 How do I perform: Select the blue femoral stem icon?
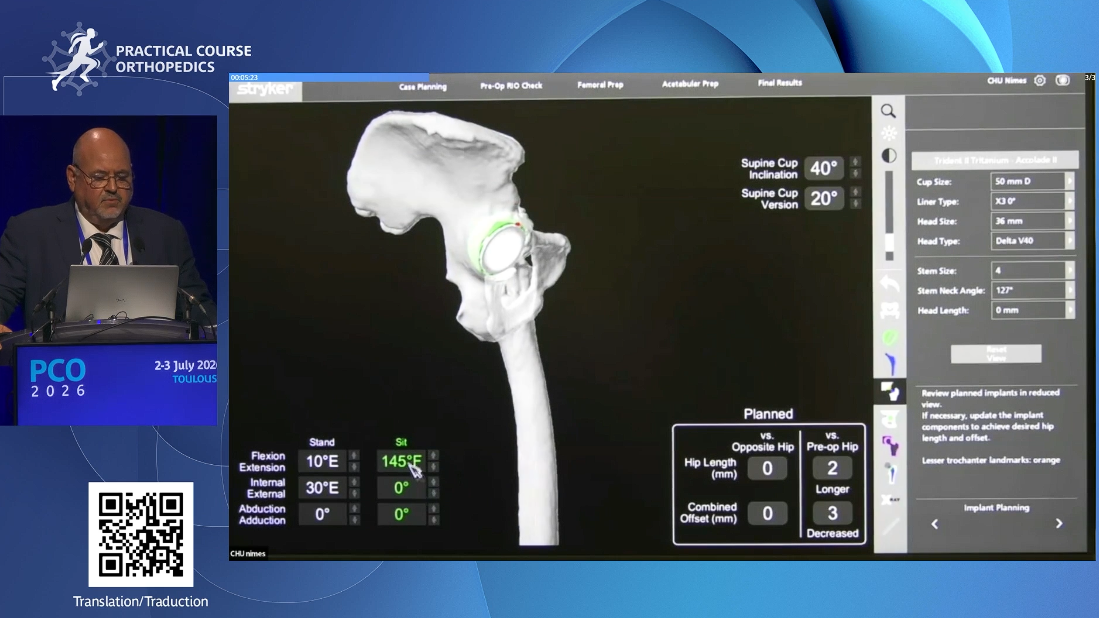890,364
